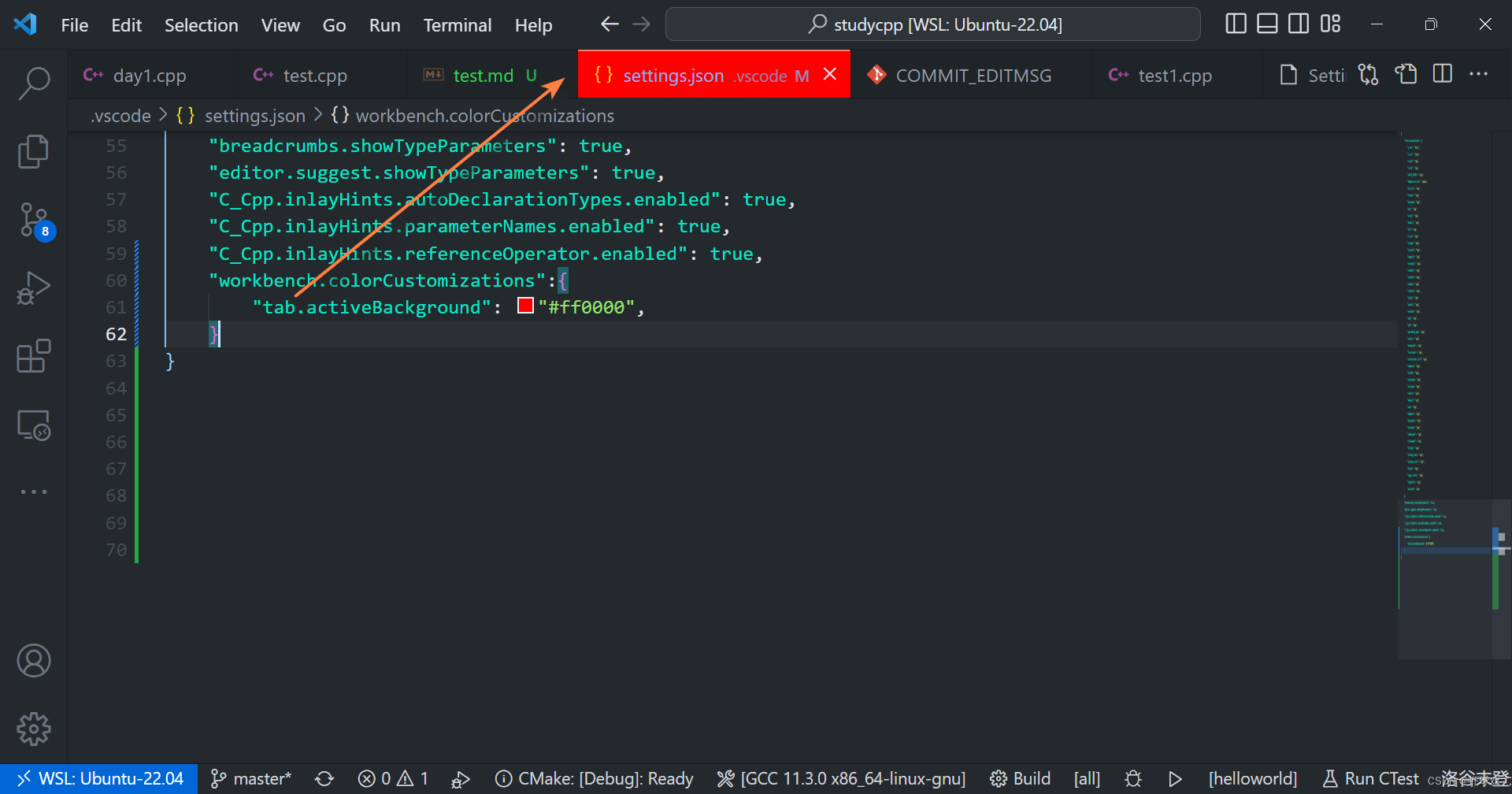Open the Search view in activity bar
The height and width of the screenshot is (794, 1512).
click(34, 83)
